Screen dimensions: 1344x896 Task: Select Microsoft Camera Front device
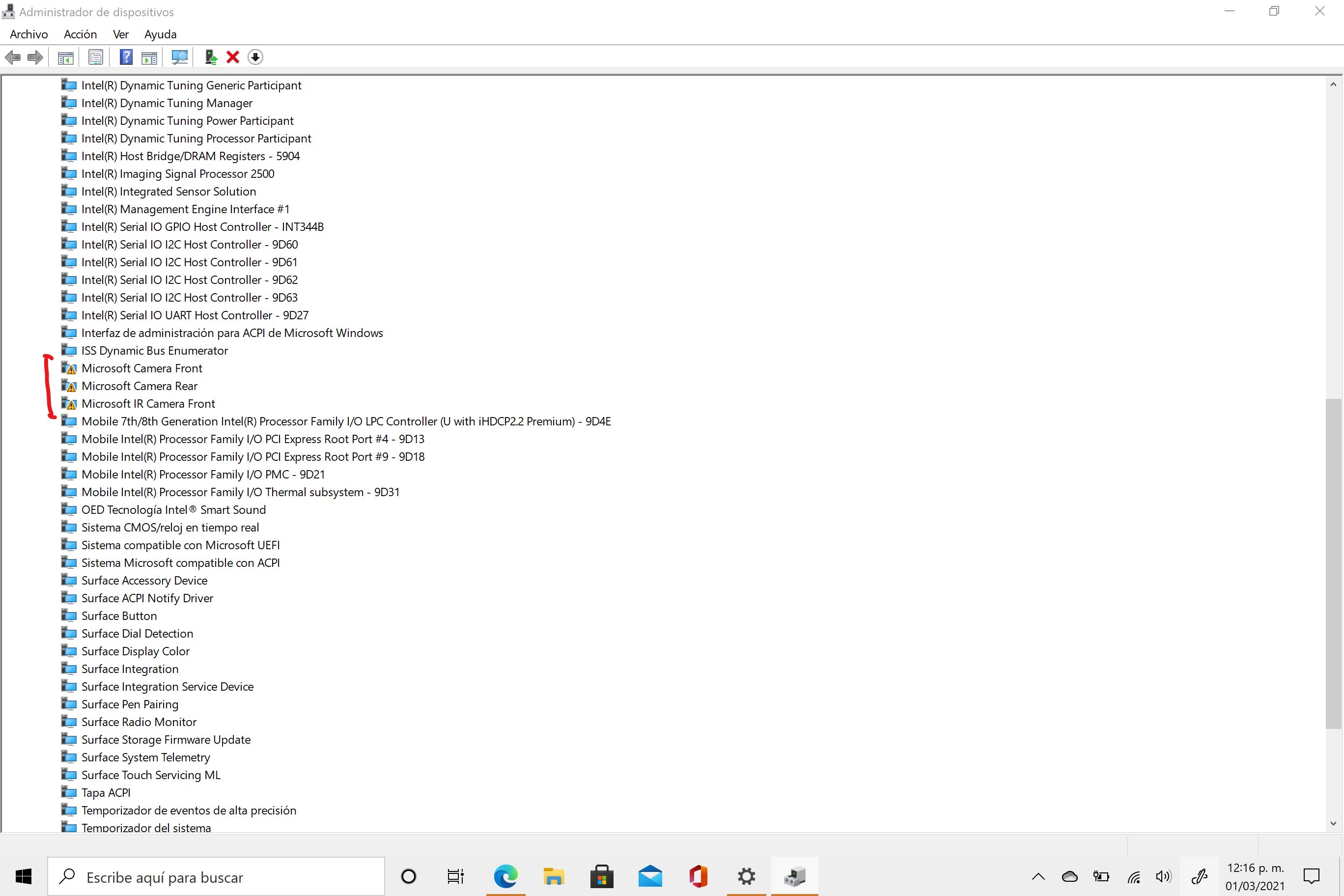pyautogui.click(x=141, y=368)
